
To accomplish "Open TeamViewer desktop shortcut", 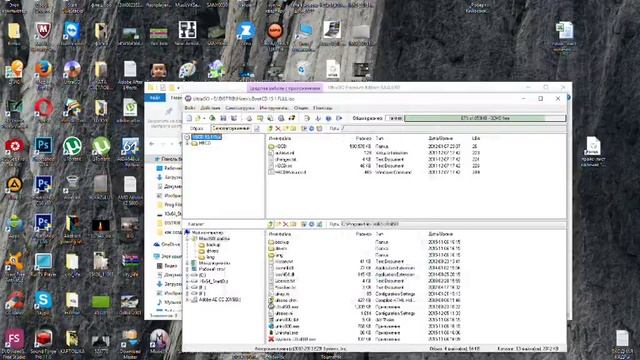I will pyautogui.click(x=72, y=31).
